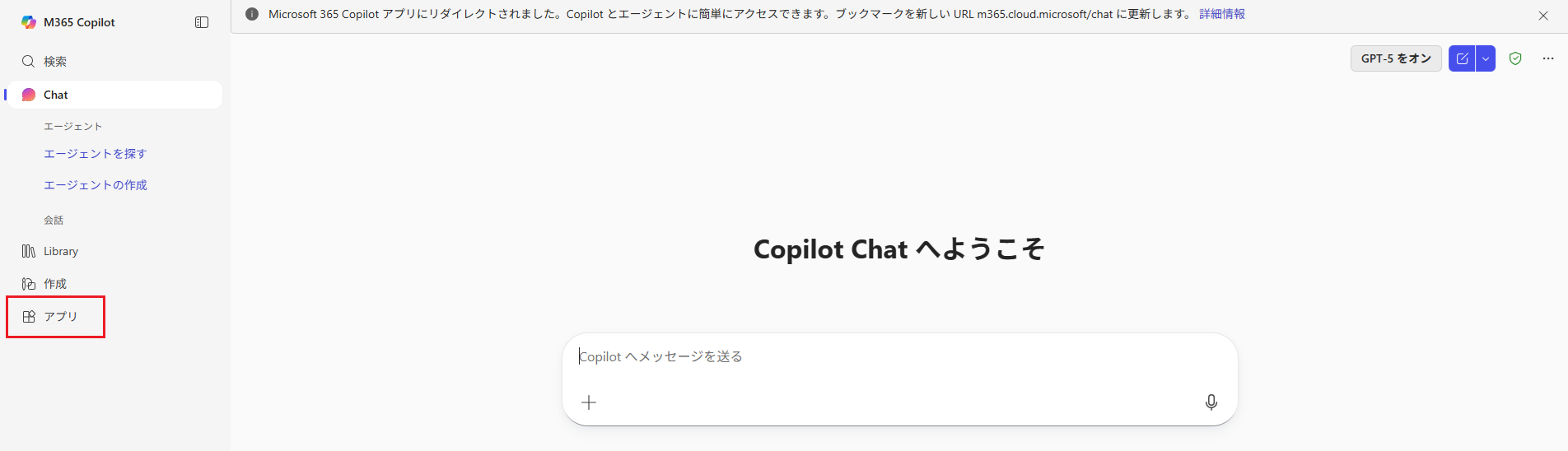
Task: Start a new chat with compose icon
Action: [1462, 58]
